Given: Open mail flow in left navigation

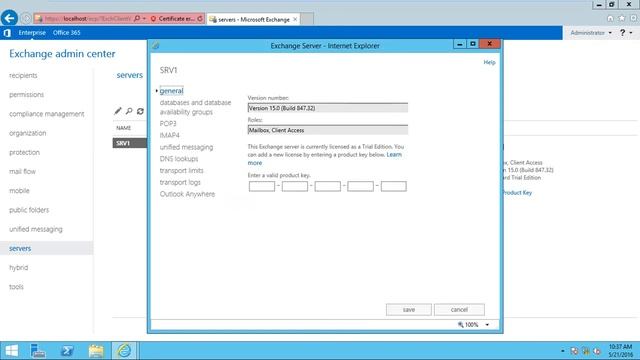Looking at the screenshot, I should [22, 171].
